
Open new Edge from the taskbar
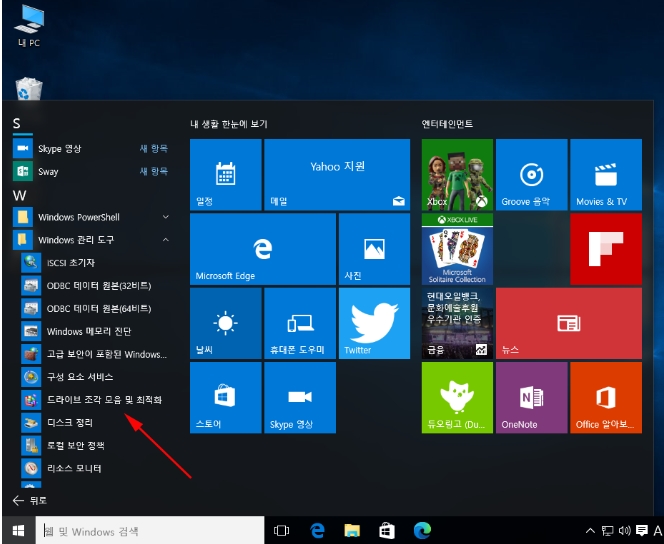(x=422, y=530)
